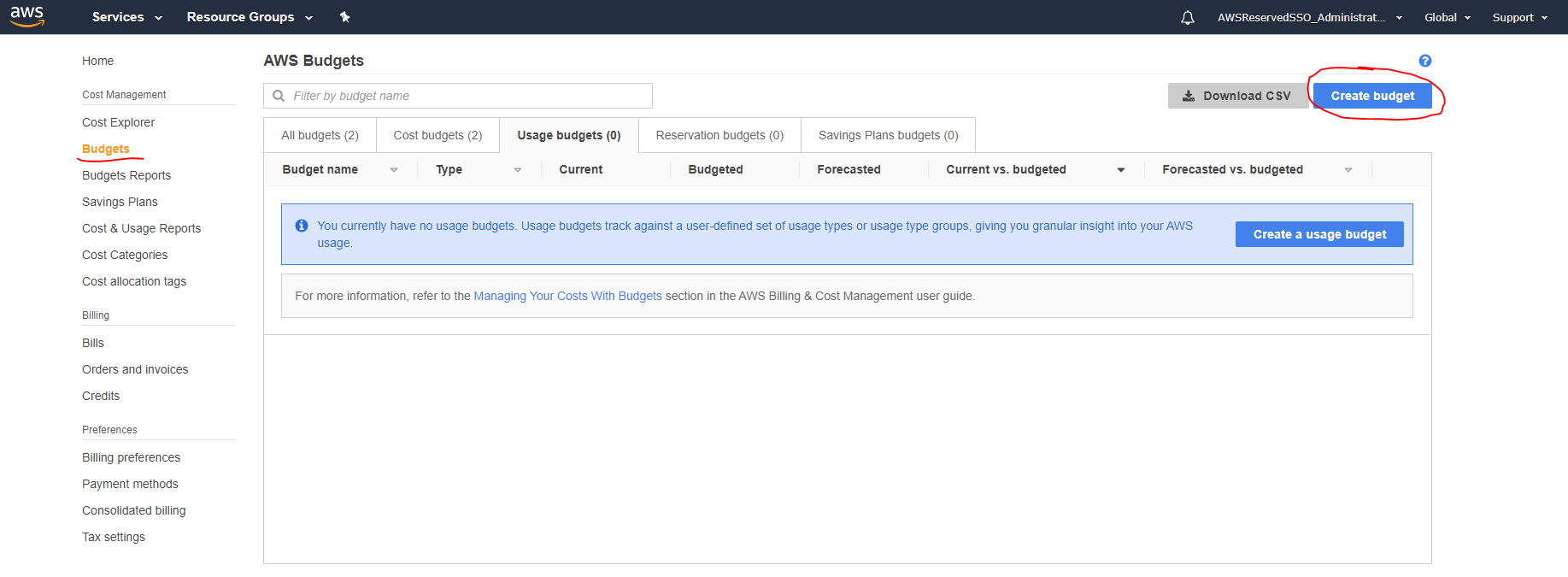1568x577 pixels.
Task: Open Credits in the sidebar
Action: [x=101, y=396]
